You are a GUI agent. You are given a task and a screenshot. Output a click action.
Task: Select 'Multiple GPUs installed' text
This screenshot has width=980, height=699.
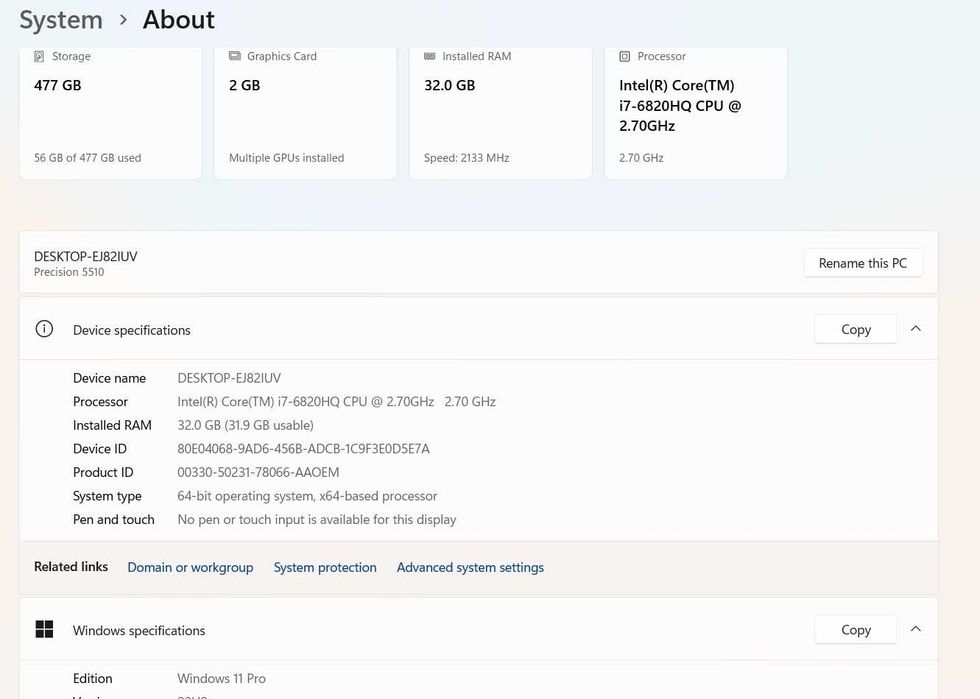coord(286,158)
